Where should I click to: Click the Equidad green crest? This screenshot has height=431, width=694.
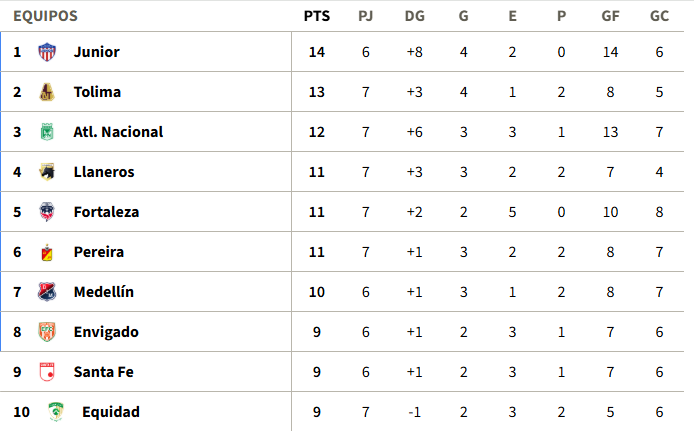pos(56,412)
